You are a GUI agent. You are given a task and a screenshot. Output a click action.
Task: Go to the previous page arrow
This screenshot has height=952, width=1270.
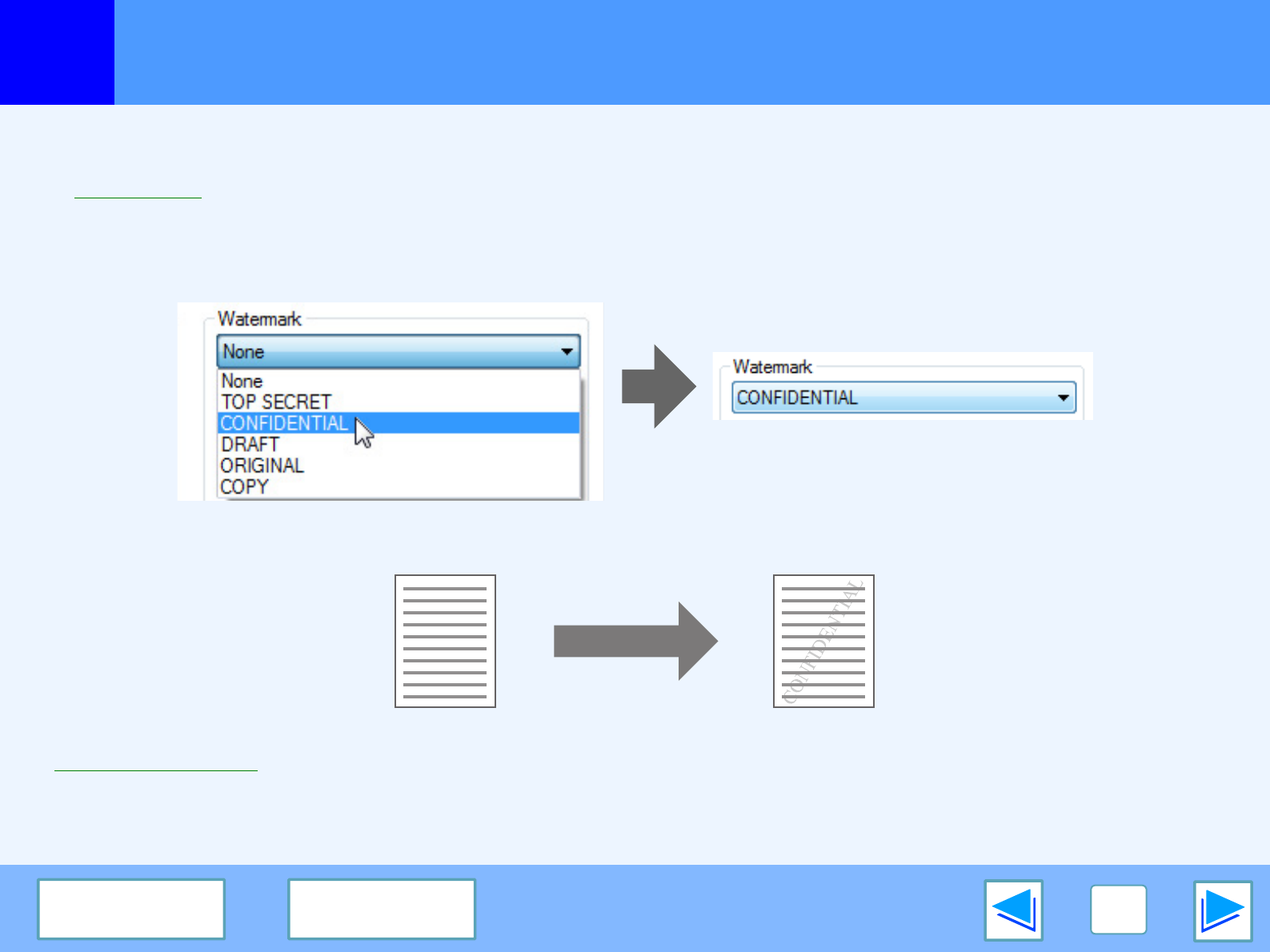click(x=1013, y=910)
